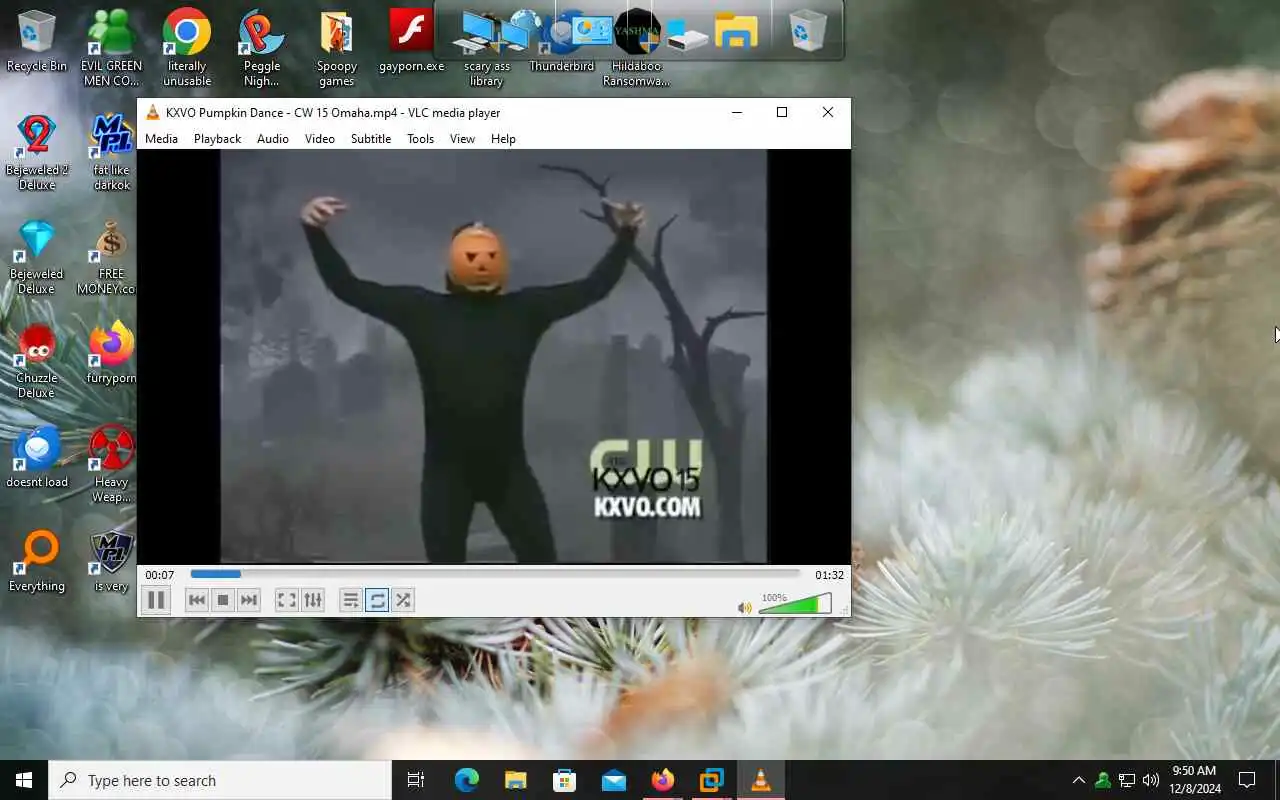Open the Audio menu

click(x=272, y=139)
